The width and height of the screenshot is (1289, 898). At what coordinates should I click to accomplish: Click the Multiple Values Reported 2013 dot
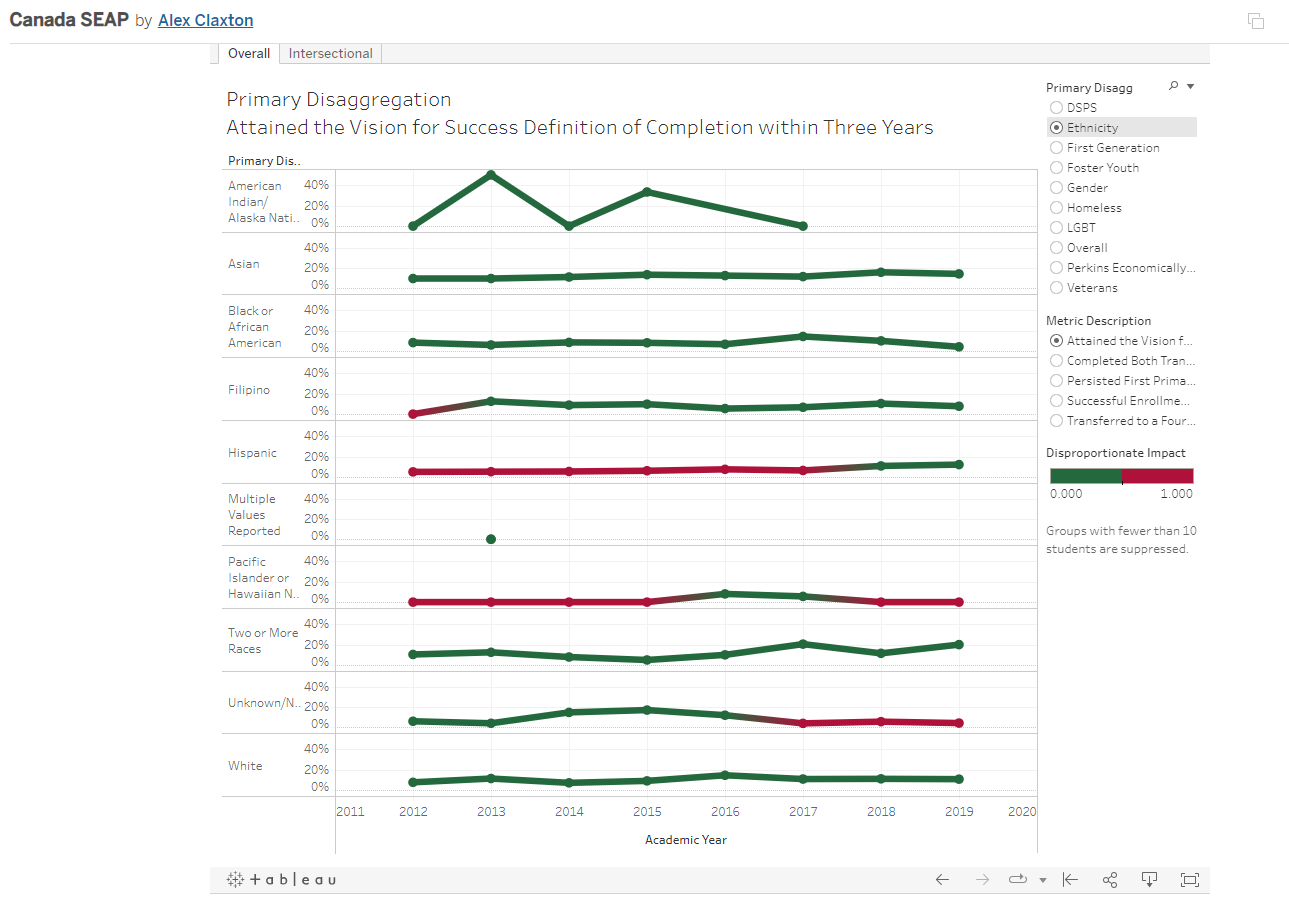point(491,539)
